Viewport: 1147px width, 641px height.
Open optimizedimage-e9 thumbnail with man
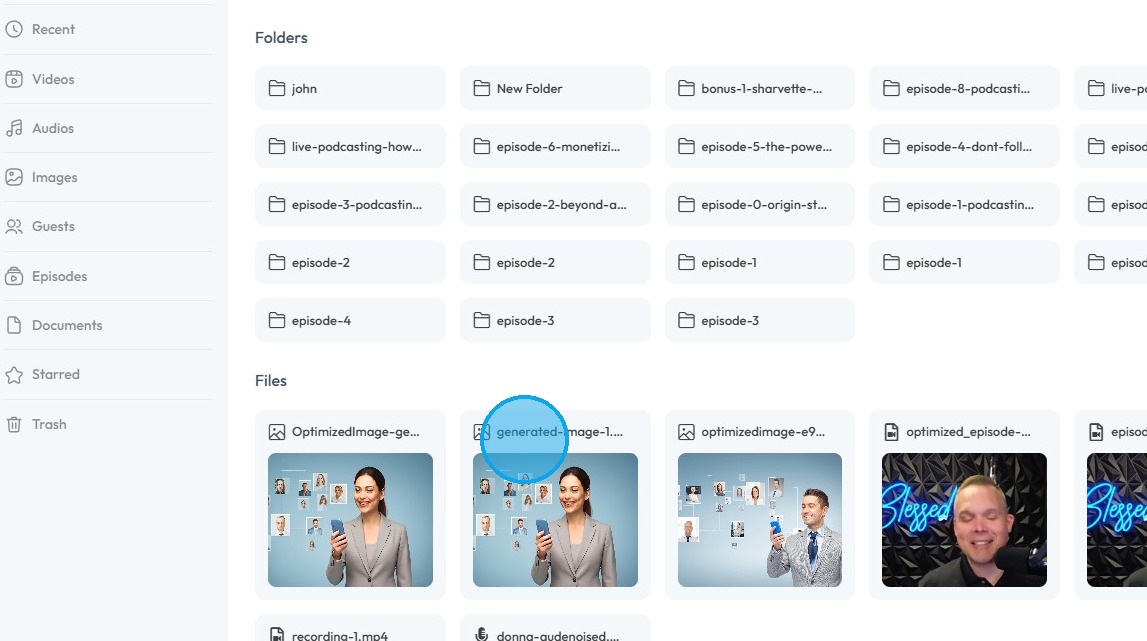(759, 520)
